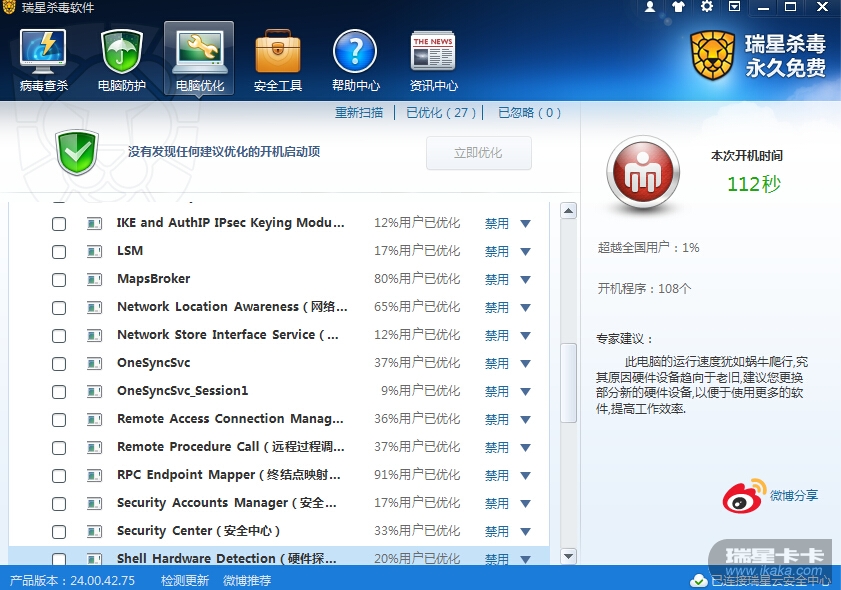
Task: Tick the Security Center checkbox
Action: [59, 532]
